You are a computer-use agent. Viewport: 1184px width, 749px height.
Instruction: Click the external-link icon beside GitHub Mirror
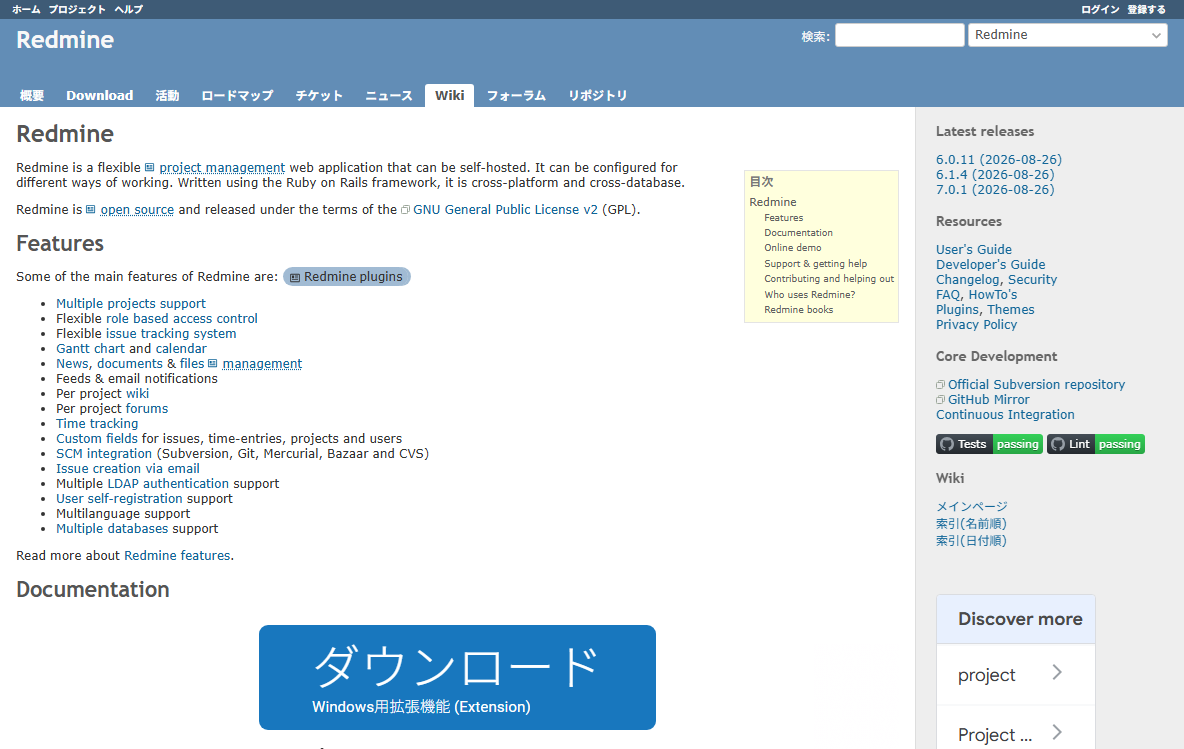click(940, 400)
